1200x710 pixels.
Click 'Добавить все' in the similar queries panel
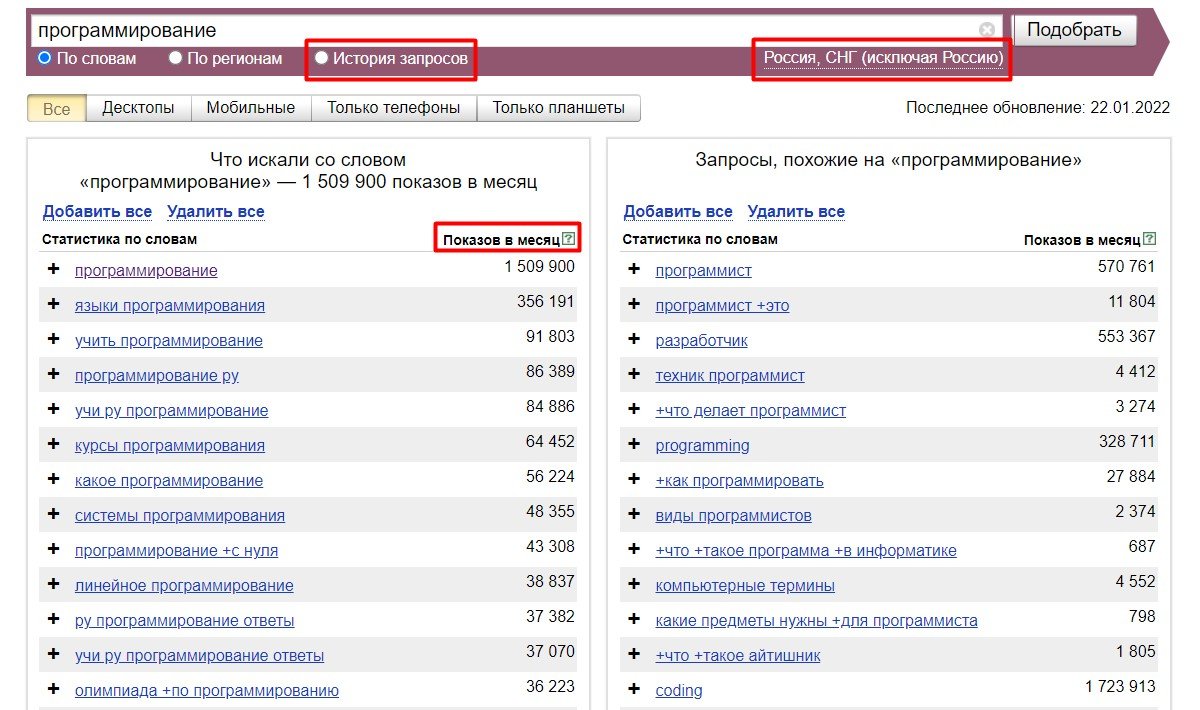point(678,211)
